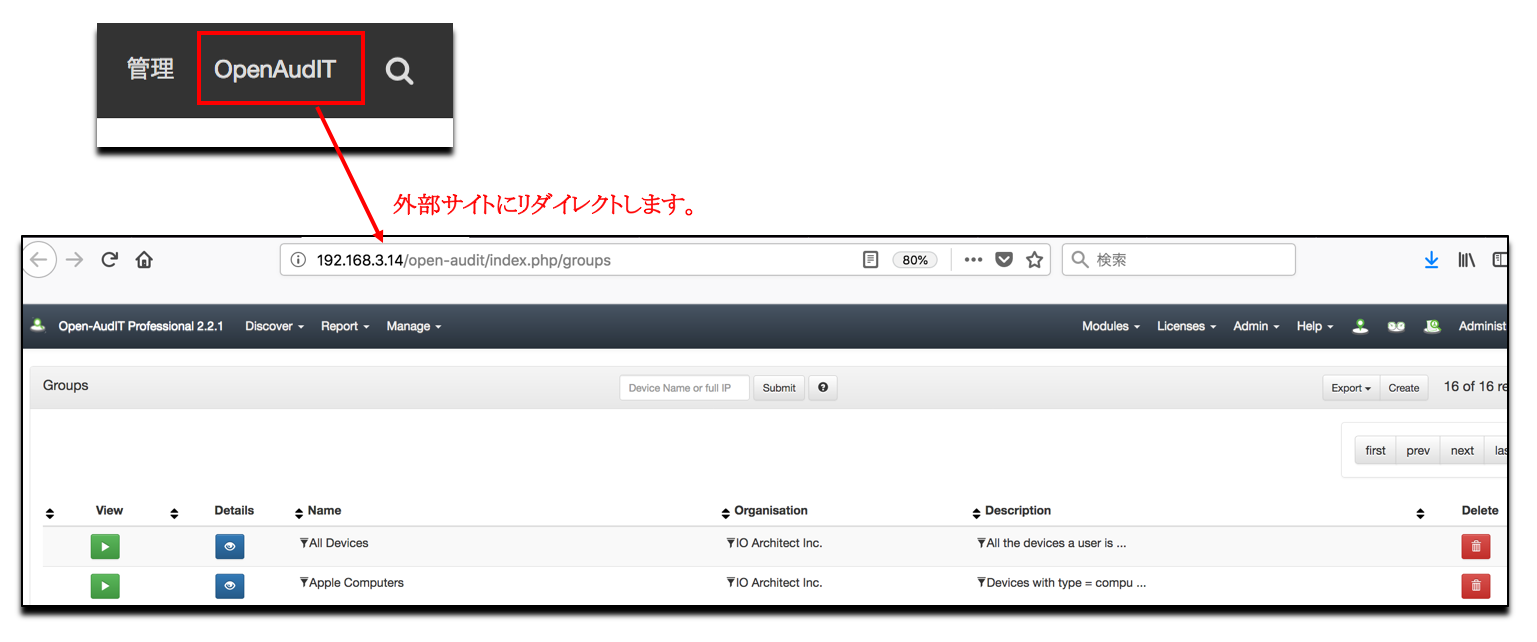Sort by the Delete column arrows
Screen dimensions: 1537x642
pyautogui.click(x=1420, y=513)
